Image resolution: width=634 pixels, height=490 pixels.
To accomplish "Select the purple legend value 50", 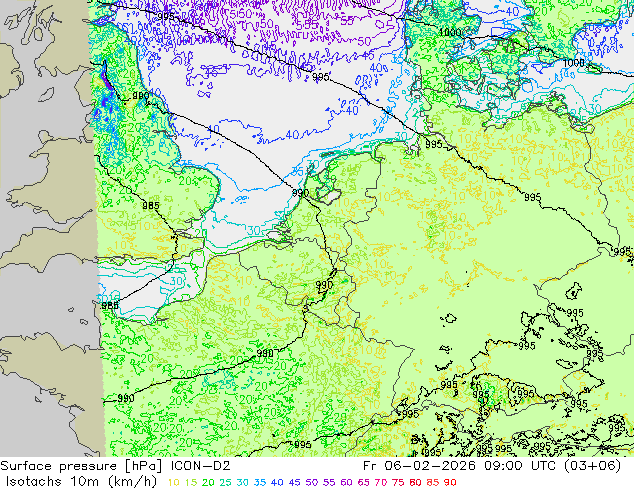I will point(312,482).
